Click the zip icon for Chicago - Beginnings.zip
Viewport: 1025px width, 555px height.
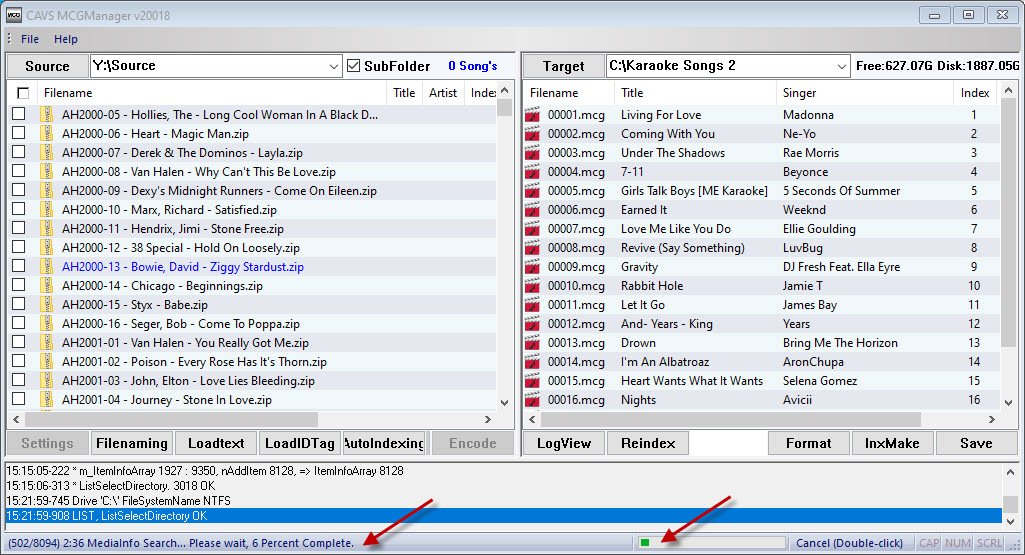[46, 285]
